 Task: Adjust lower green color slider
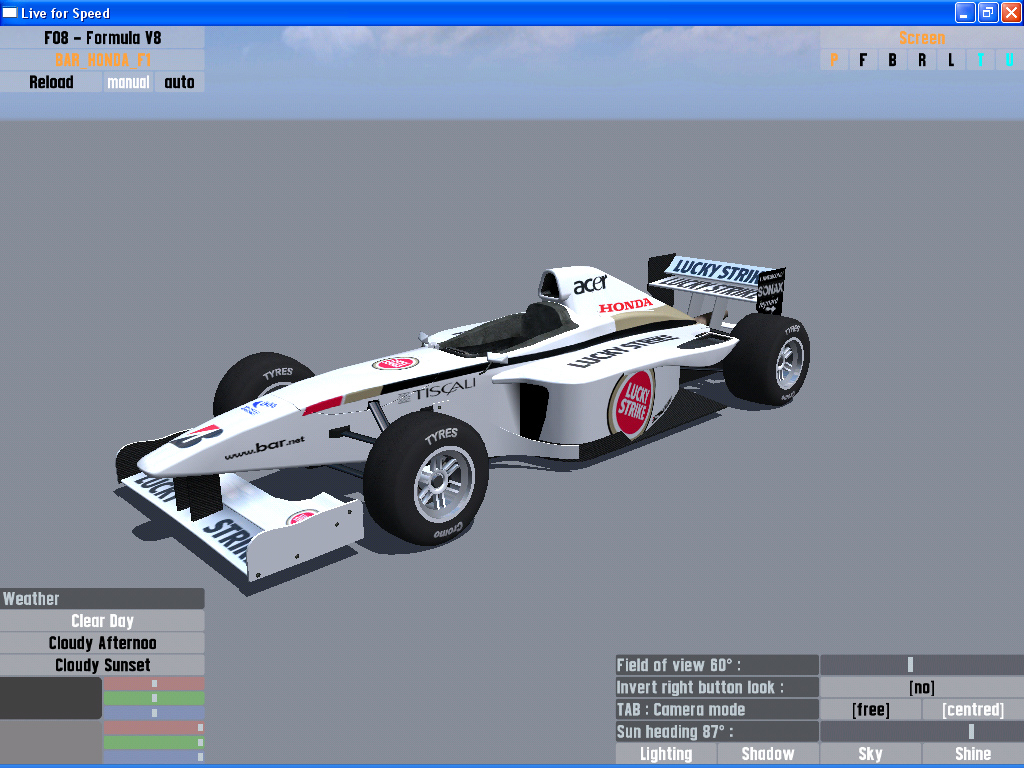pos(154,743)
